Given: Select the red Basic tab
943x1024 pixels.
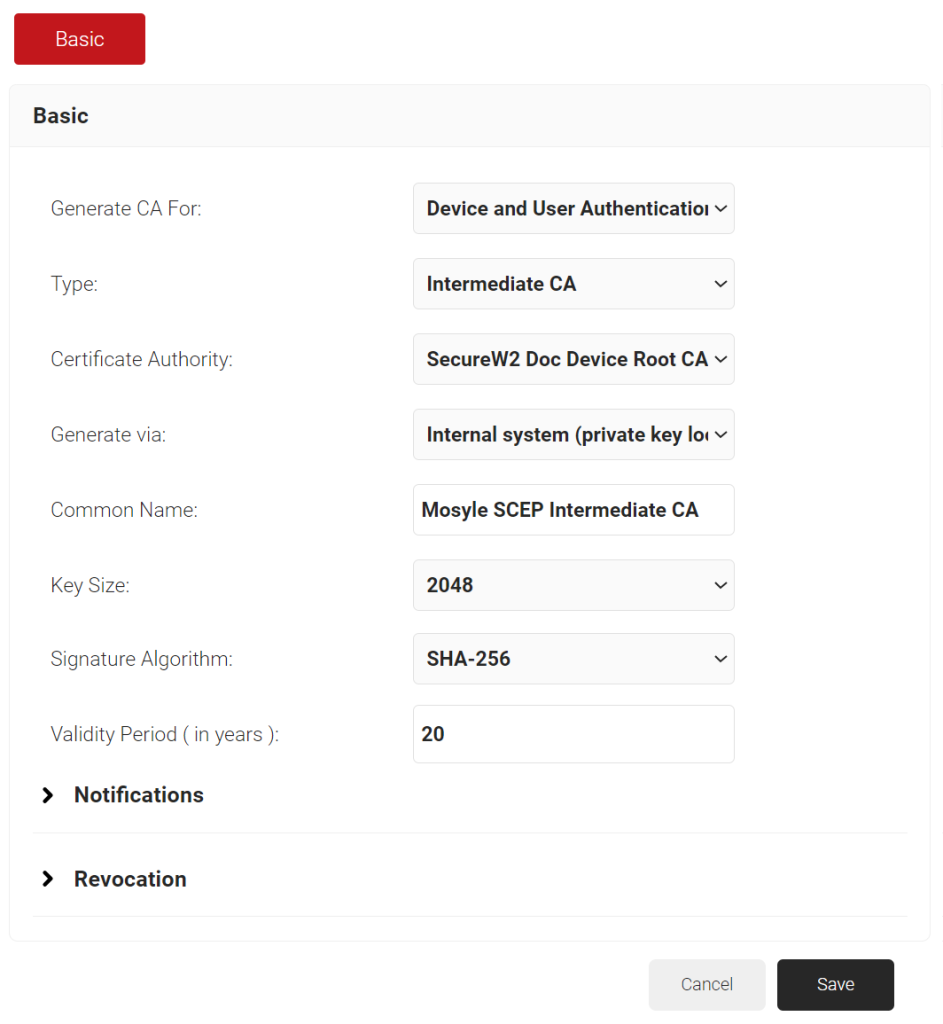Looking at the screenshot, I should tap(79, 38).
